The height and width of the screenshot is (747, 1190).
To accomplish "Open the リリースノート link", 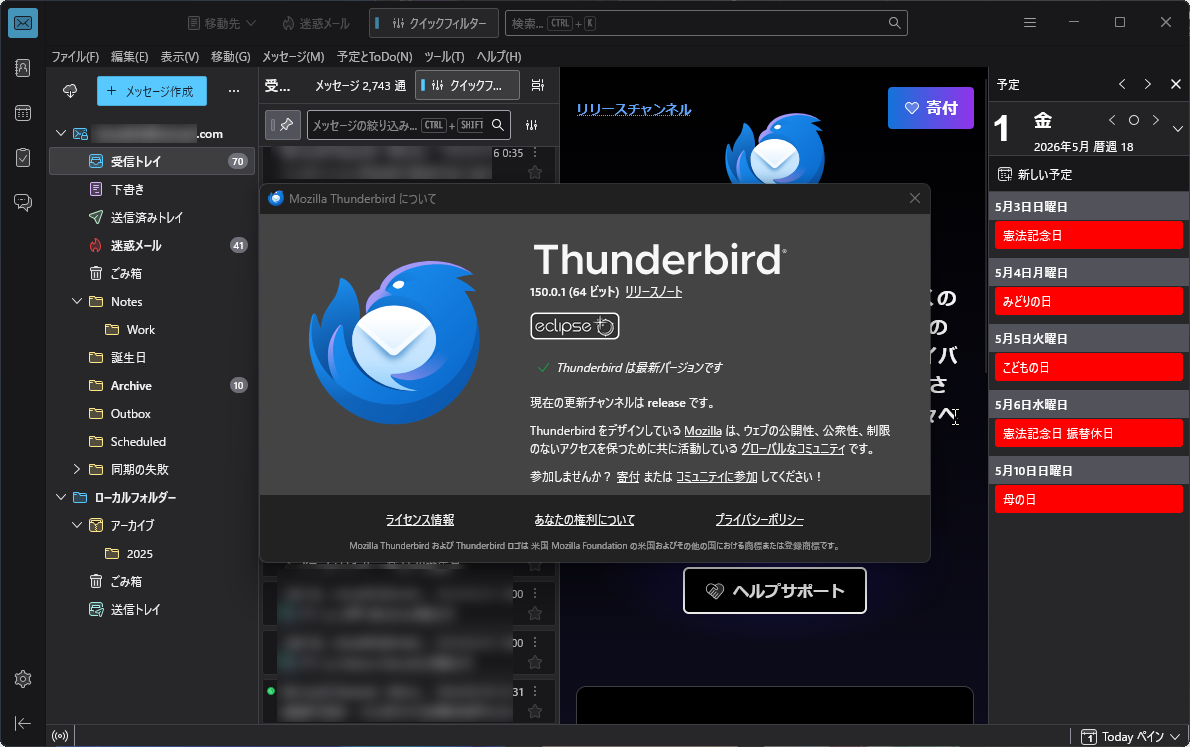I will (x=653, y=292).
